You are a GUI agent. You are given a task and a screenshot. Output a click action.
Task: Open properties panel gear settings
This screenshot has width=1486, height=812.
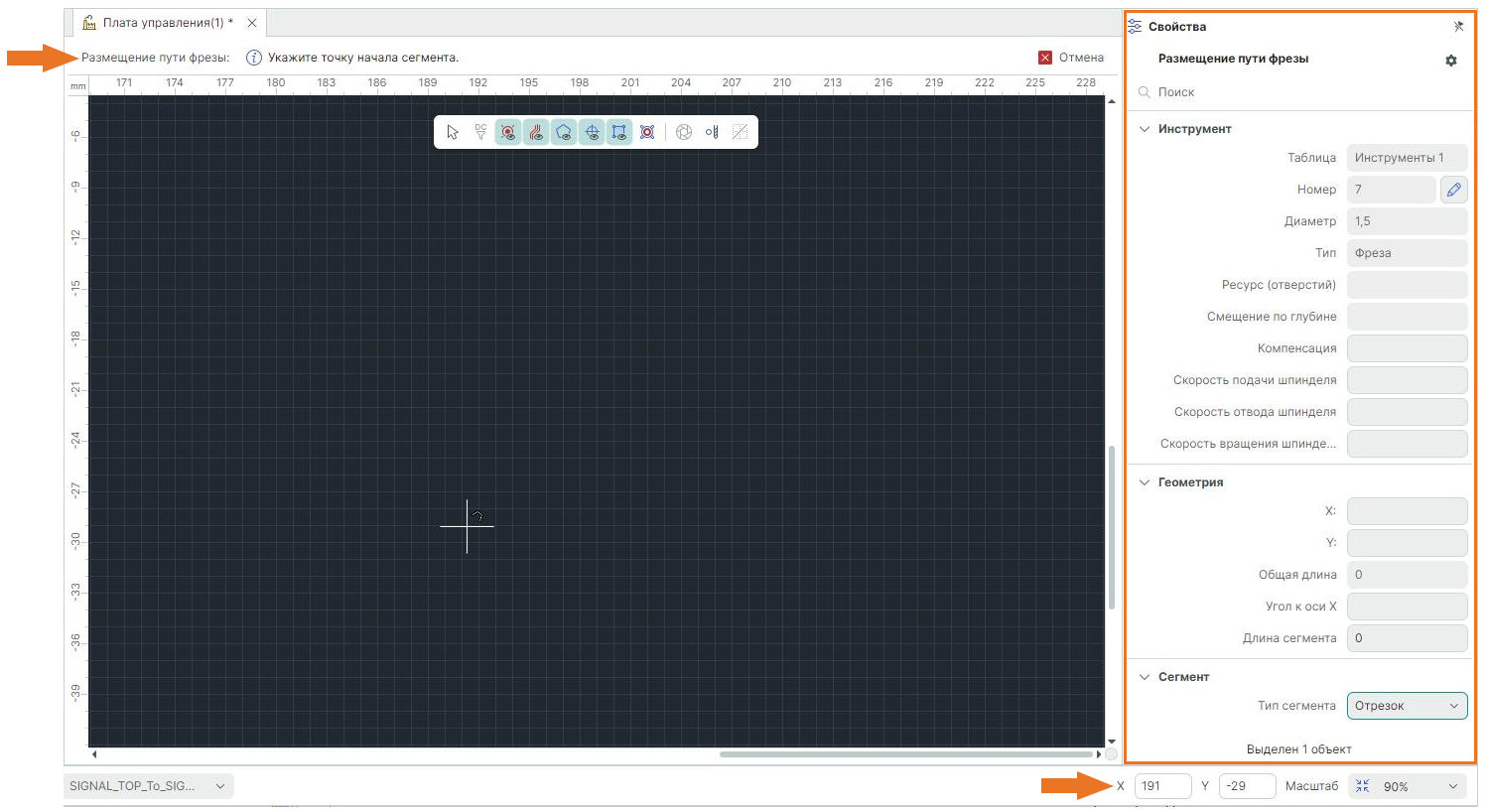tap(1451, 61)
